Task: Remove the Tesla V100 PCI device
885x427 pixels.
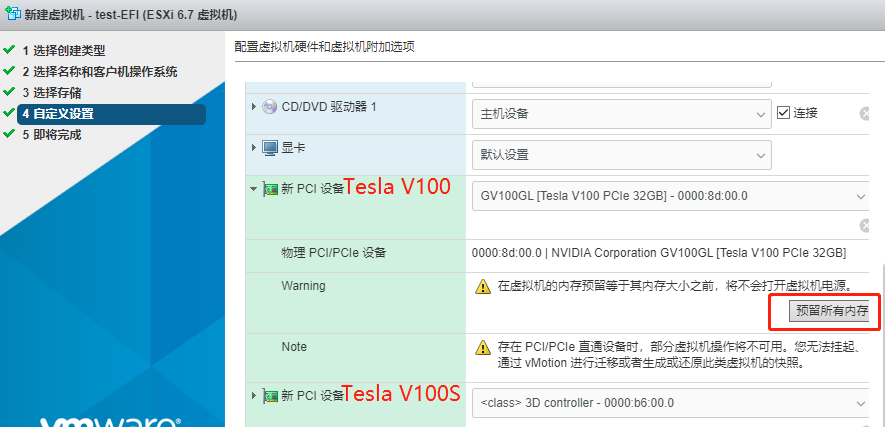Action: 865,226
